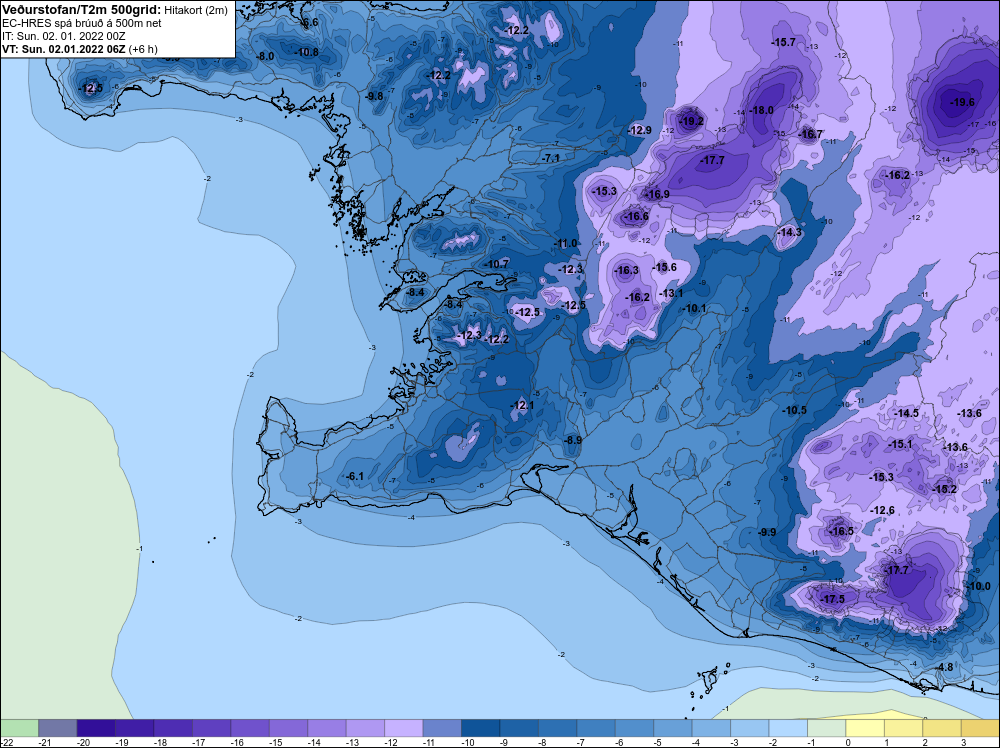Click the -9.8 temperature value
Image resolution: width=1000 pixels, height=748 pixels.
tap(376, 96)
